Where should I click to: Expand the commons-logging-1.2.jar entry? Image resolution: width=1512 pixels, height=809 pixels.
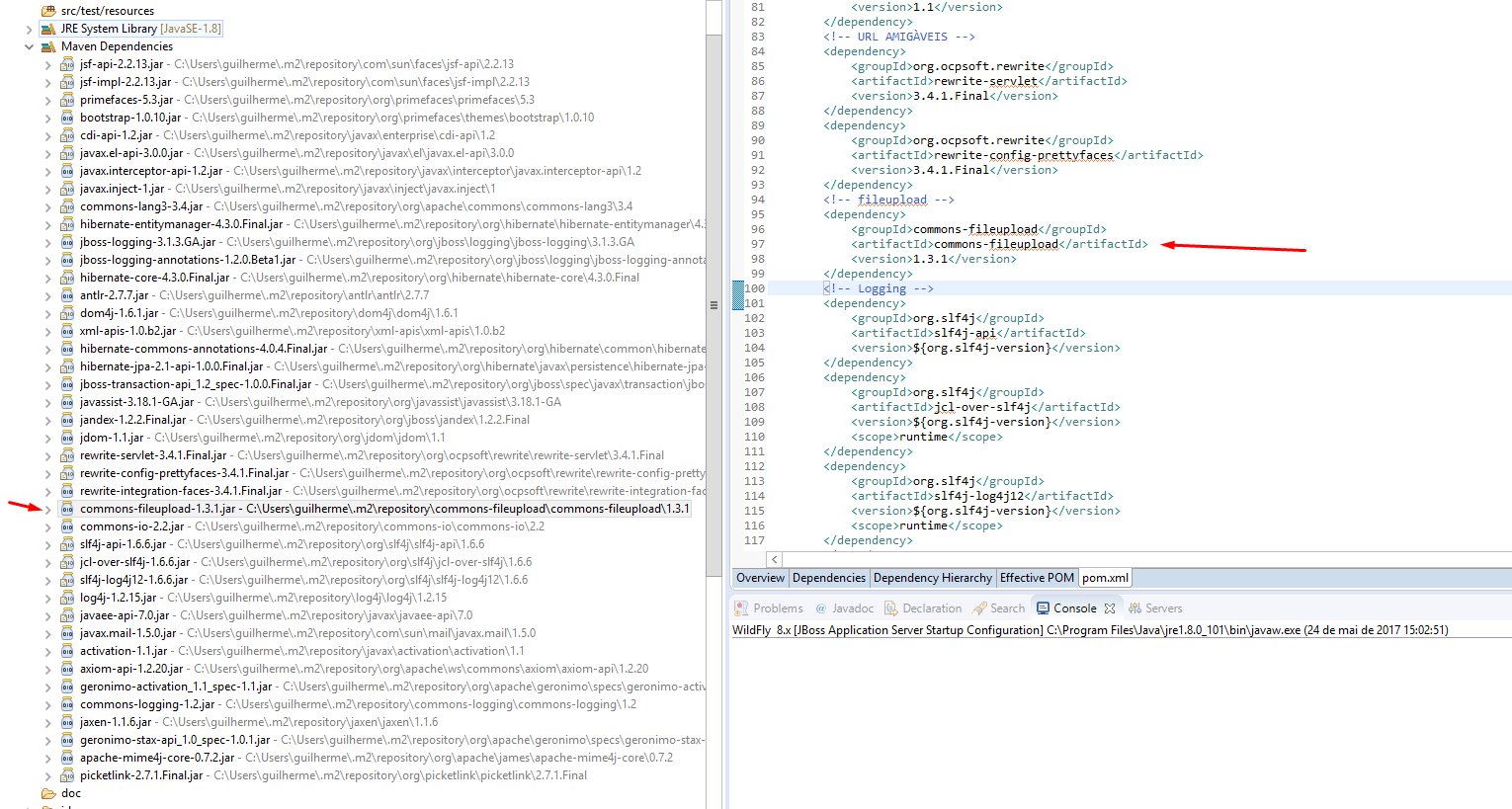tap(47, 704)
